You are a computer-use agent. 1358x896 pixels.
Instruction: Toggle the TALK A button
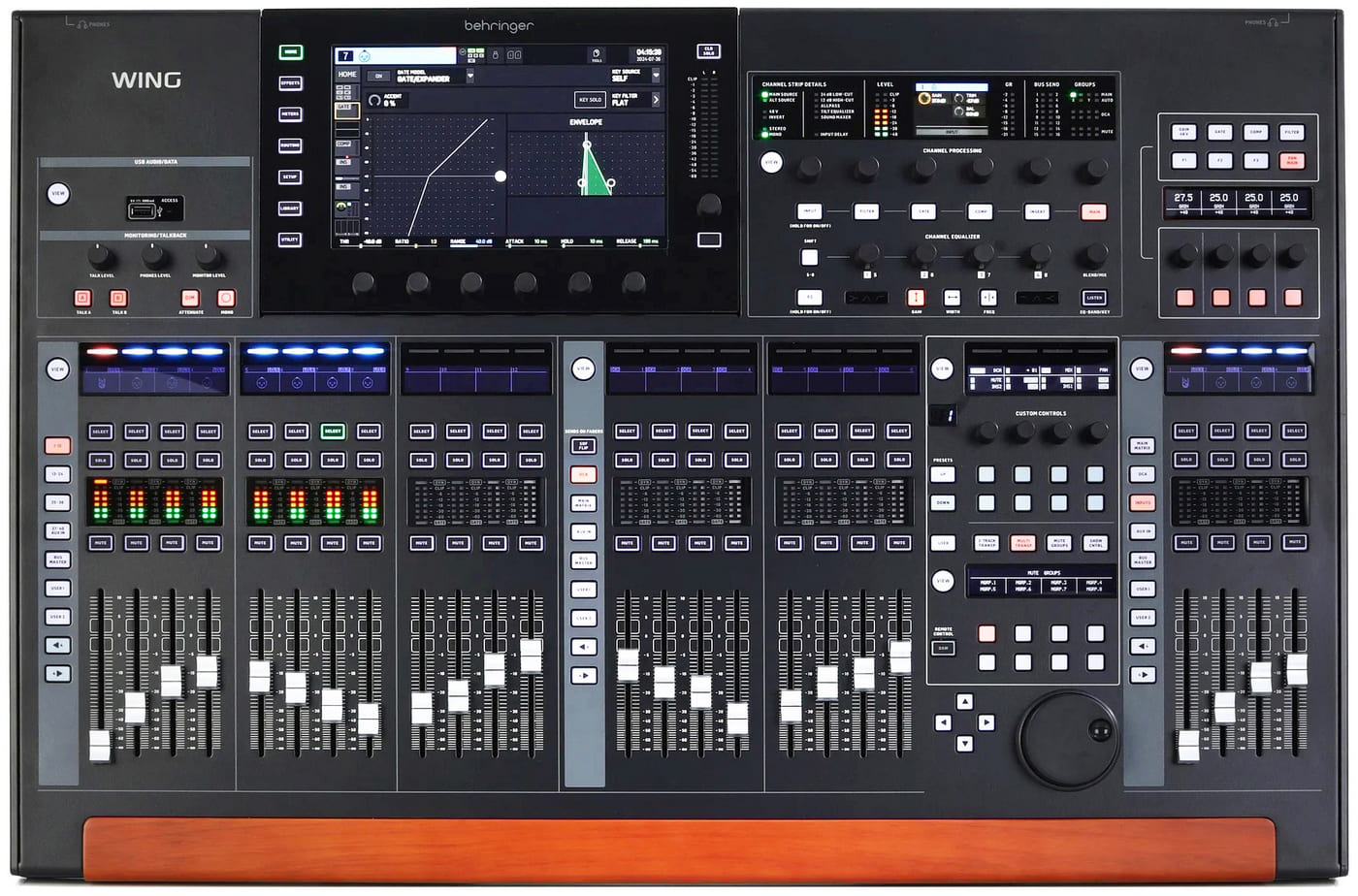coord(82,299)
